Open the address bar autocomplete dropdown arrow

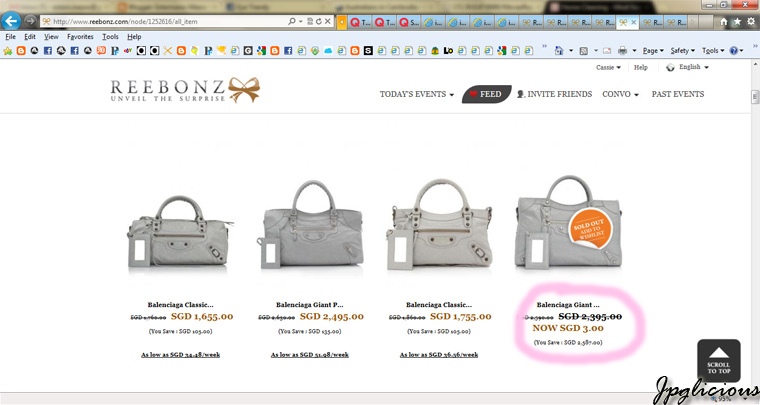click(301, 21)
